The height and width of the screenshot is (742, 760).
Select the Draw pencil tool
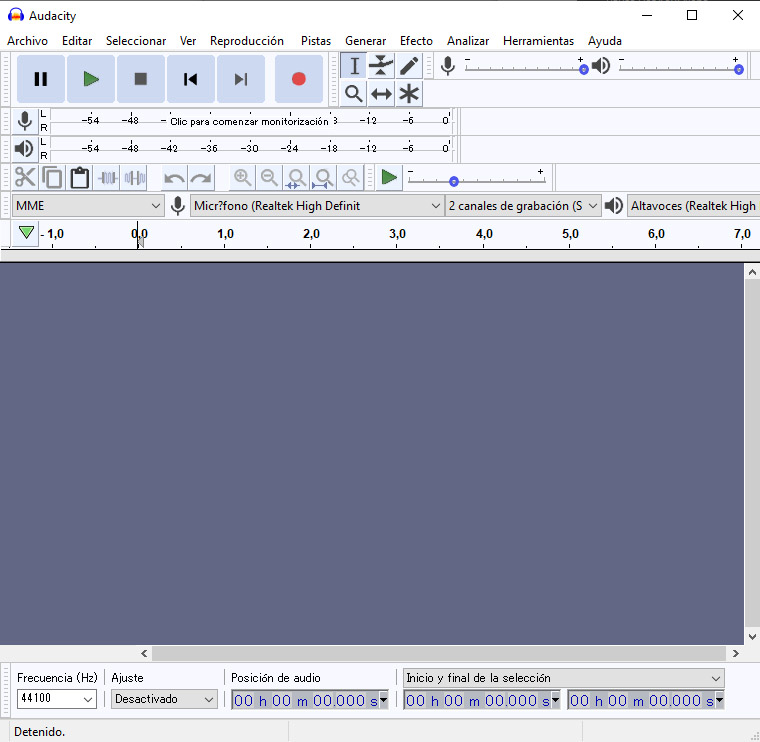coord(409,66)
